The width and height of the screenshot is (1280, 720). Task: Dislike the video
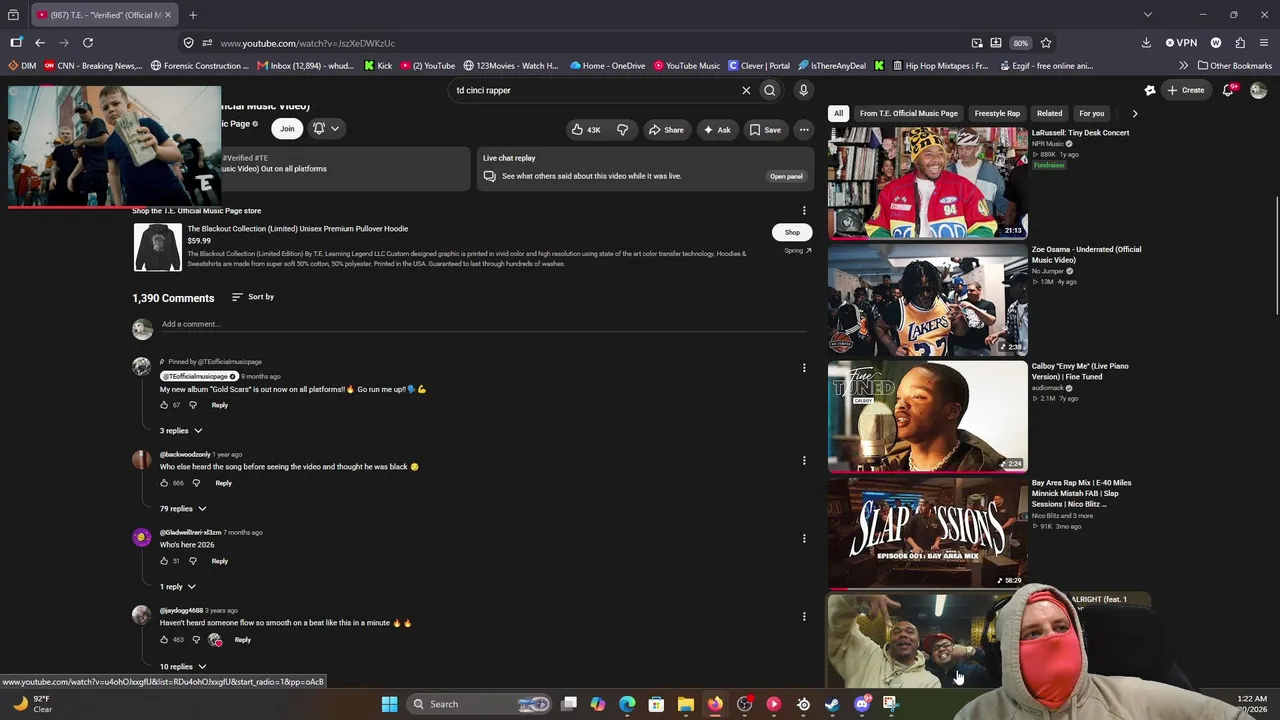point(622,129)
